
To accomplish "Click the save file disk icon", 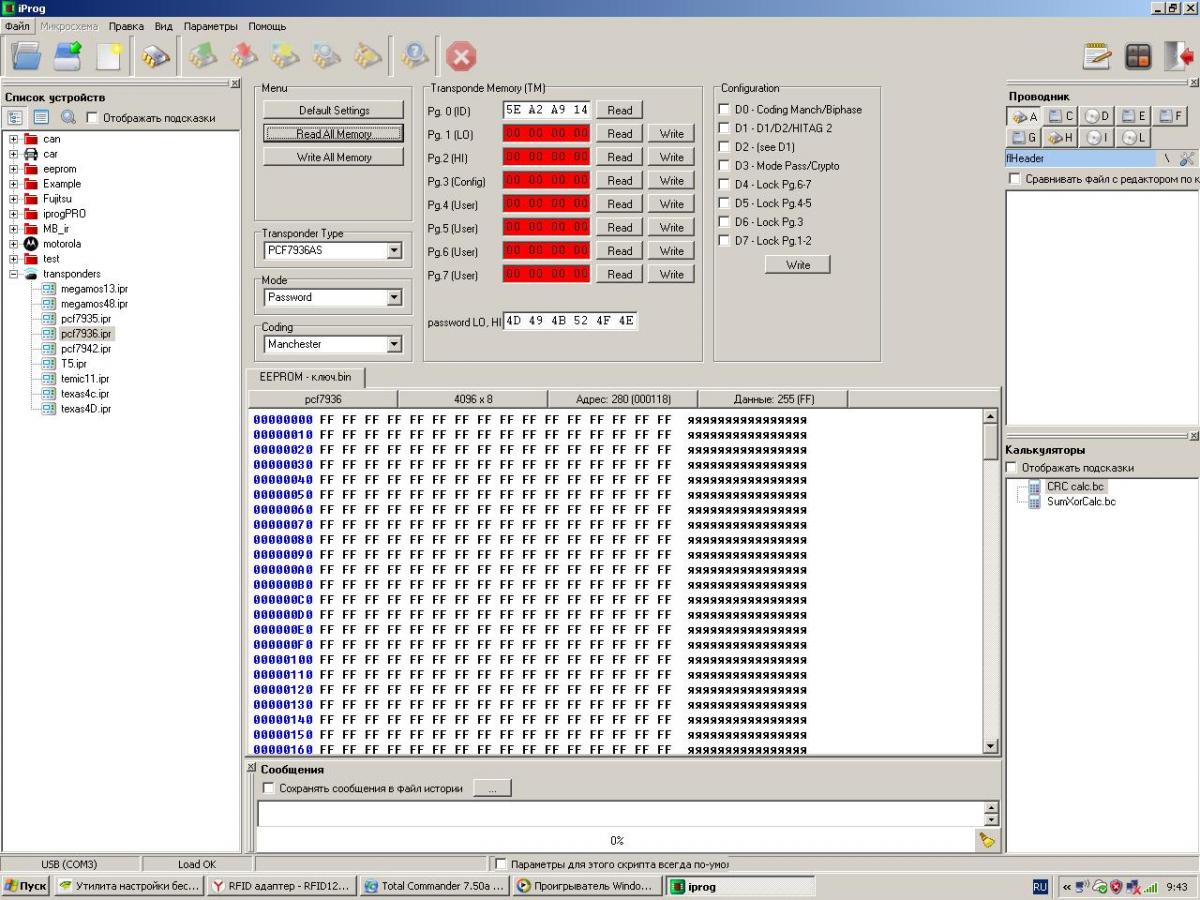I will 68,57.
